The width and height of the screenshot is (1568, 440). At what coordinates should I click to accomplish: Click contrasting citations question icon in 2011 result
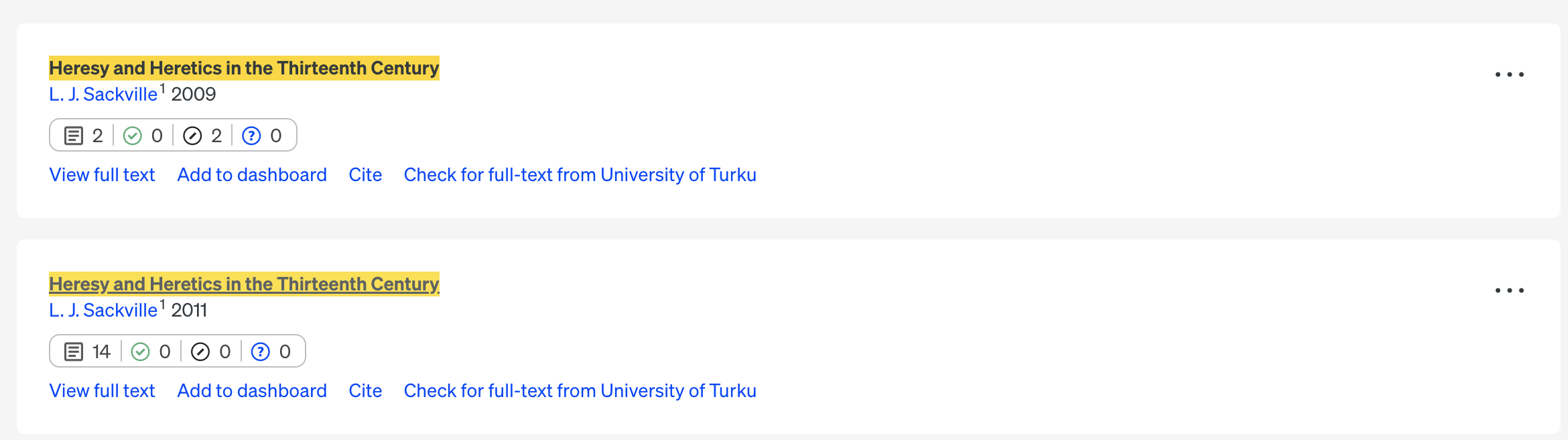[x=260, y=352]
